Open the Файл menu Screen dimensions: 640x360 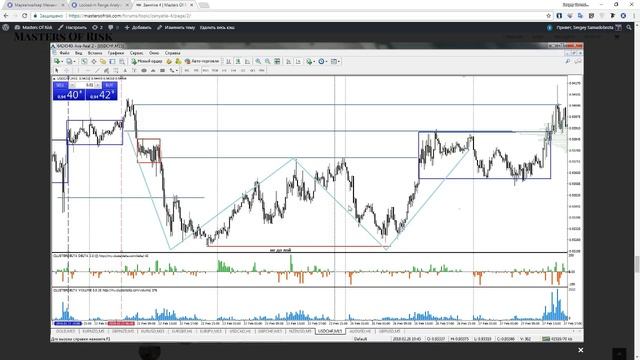click(x=64, y=53)
